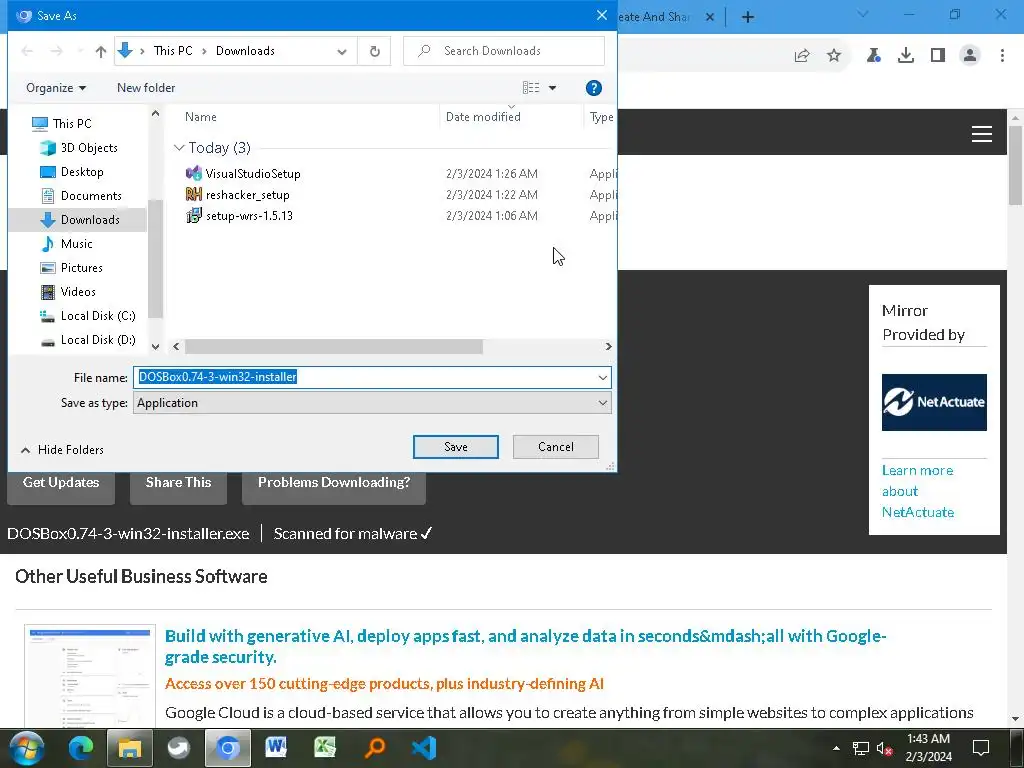Collapse via Hide Folders chevron

(x=25, y=450)
